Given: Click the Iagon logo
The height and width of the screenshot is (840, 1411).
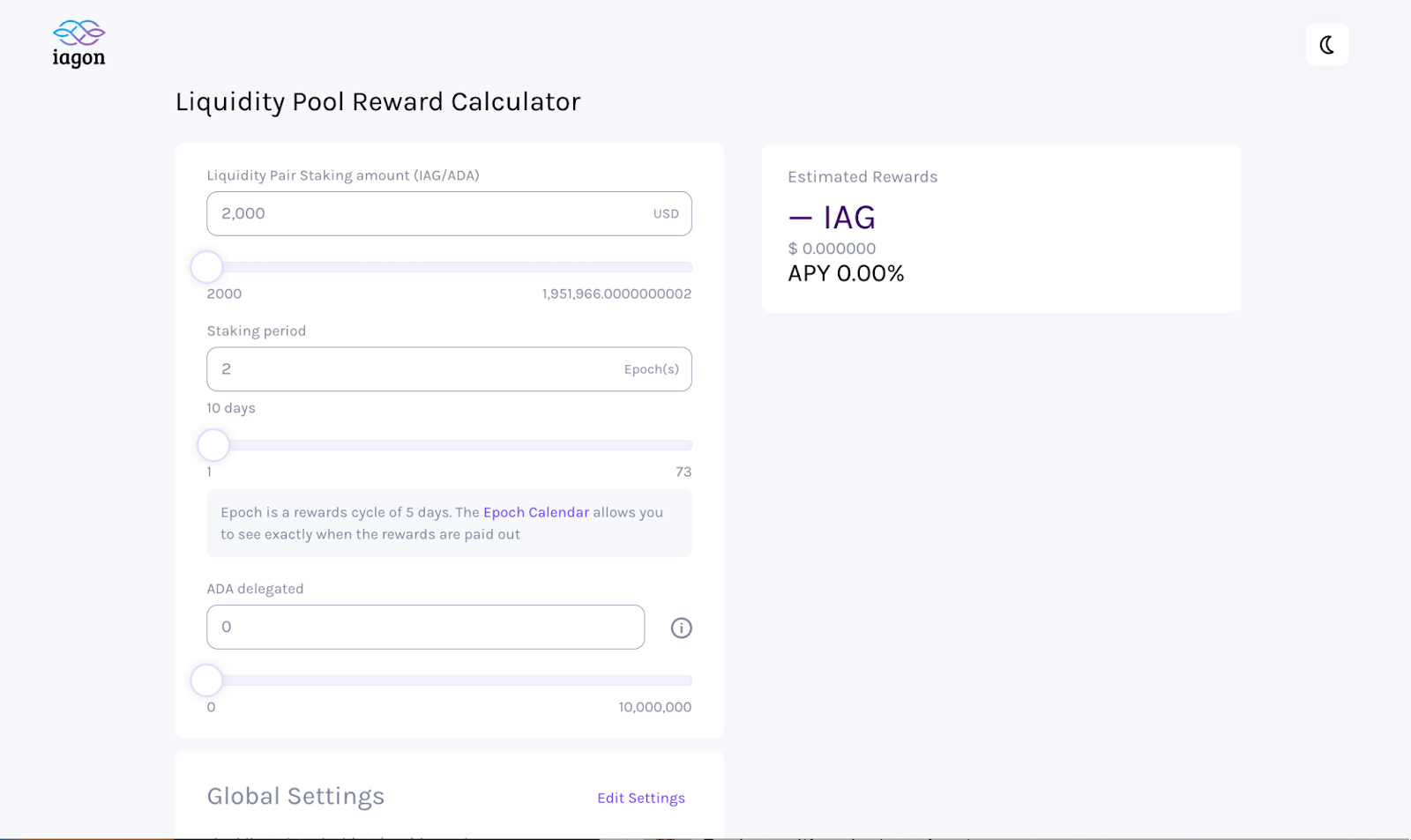Looking at the screenshot, I should (x=78, y=44).
